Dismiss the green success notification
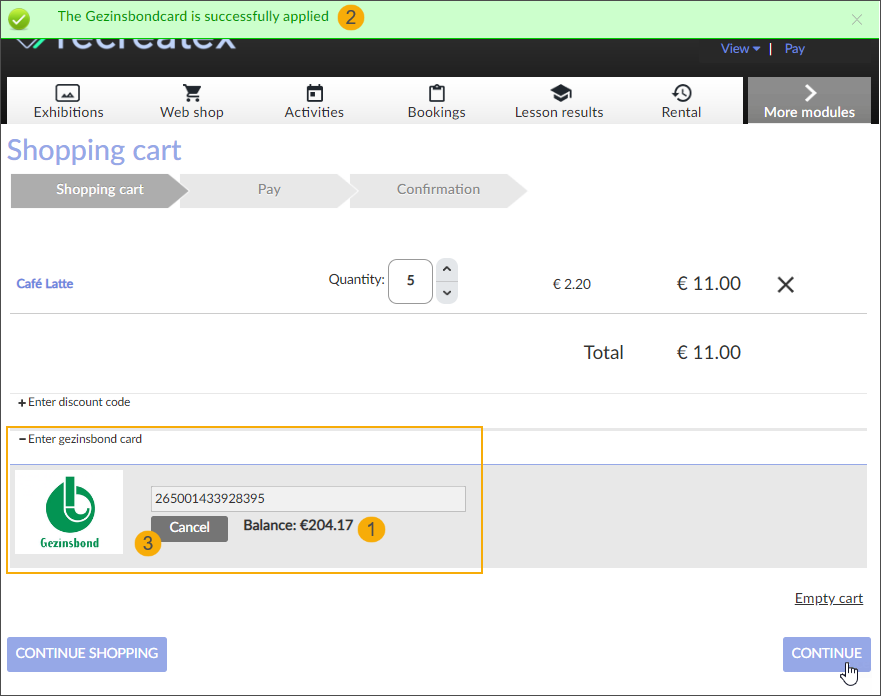Screen dimensions: 881x696 [856, 19]
